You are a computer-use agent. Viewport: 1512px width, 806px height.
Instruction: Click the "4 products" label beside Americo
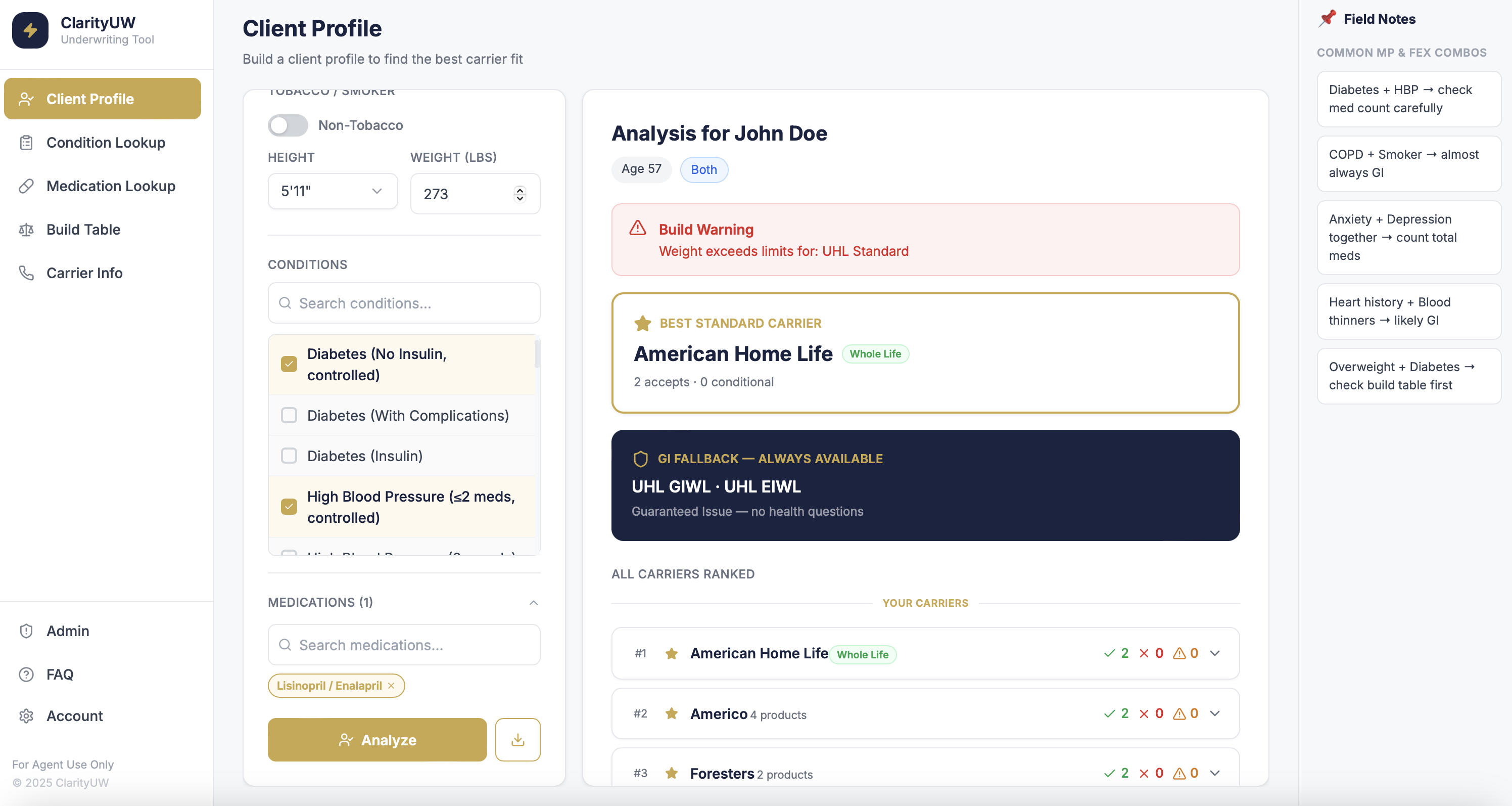pos(778,715)
